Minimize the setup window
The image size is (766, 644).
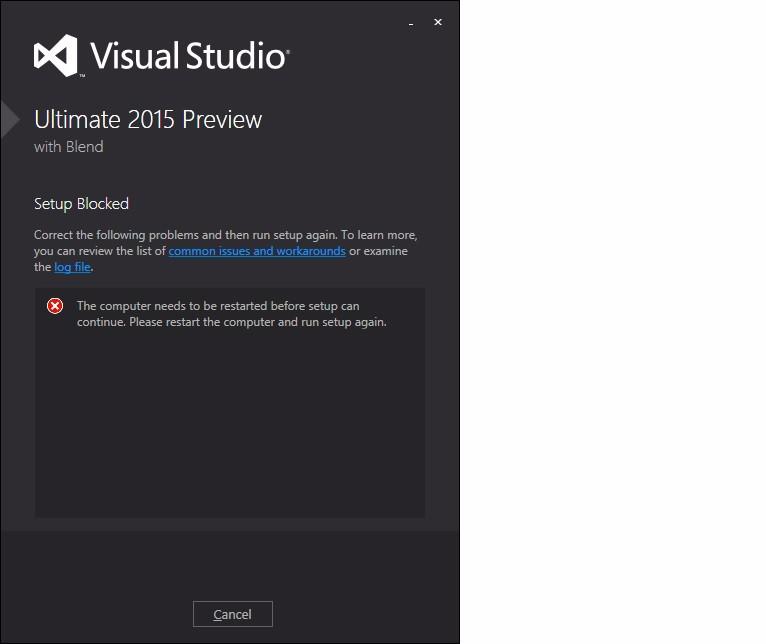[x=411, y=22]
